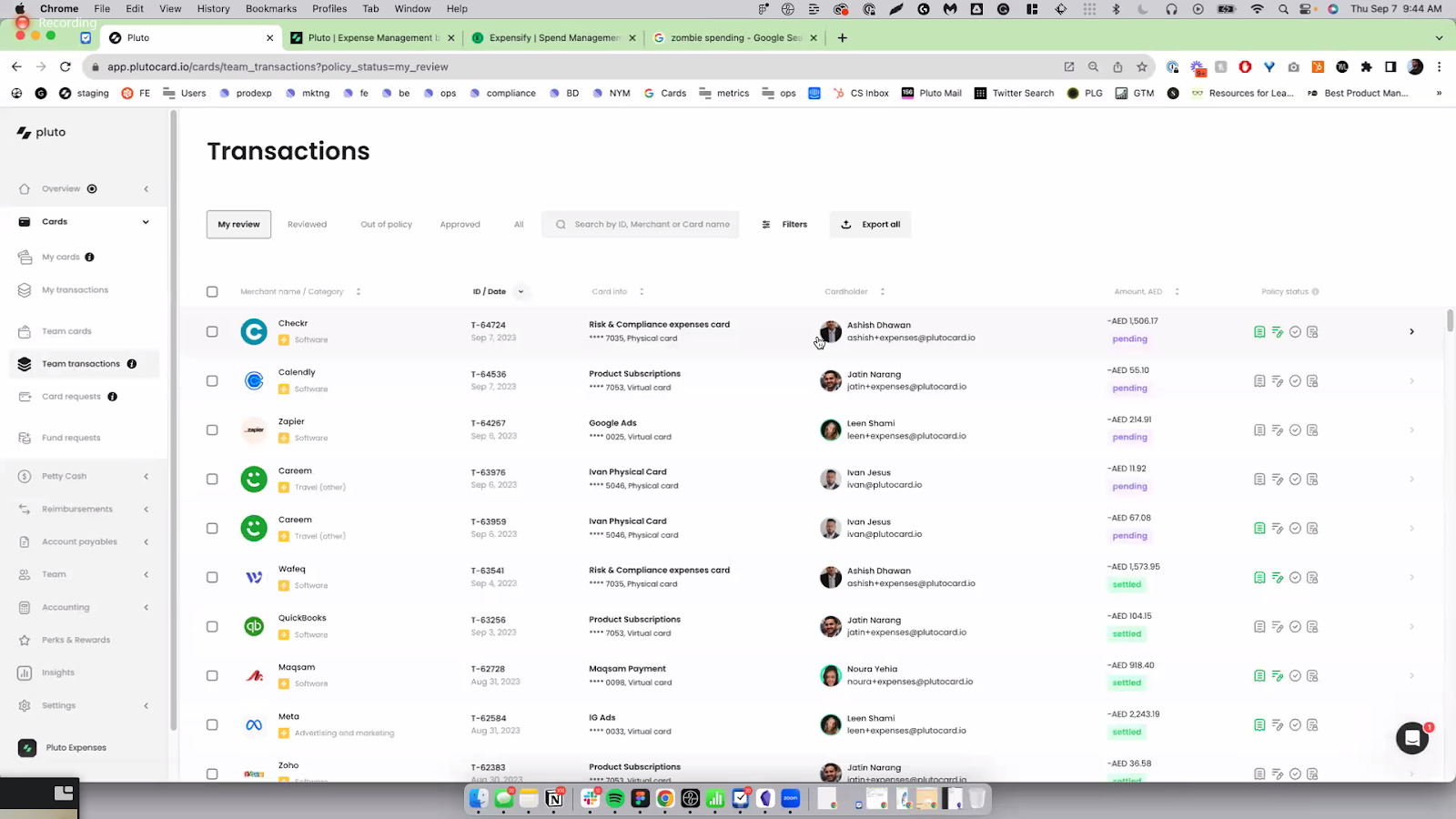
Task: Expand the Petty Cash sidebar section
Action: pyautogui.click(x=146, y=477)
